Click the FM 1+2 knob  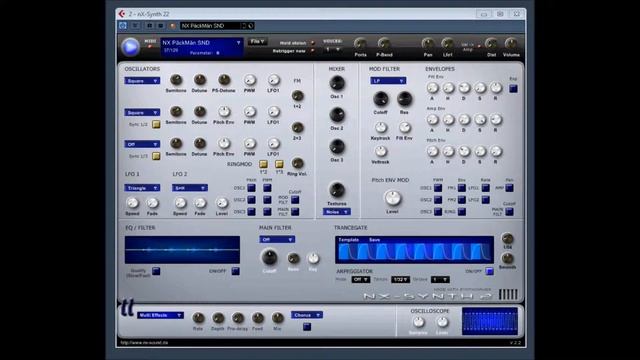[298, 96]
